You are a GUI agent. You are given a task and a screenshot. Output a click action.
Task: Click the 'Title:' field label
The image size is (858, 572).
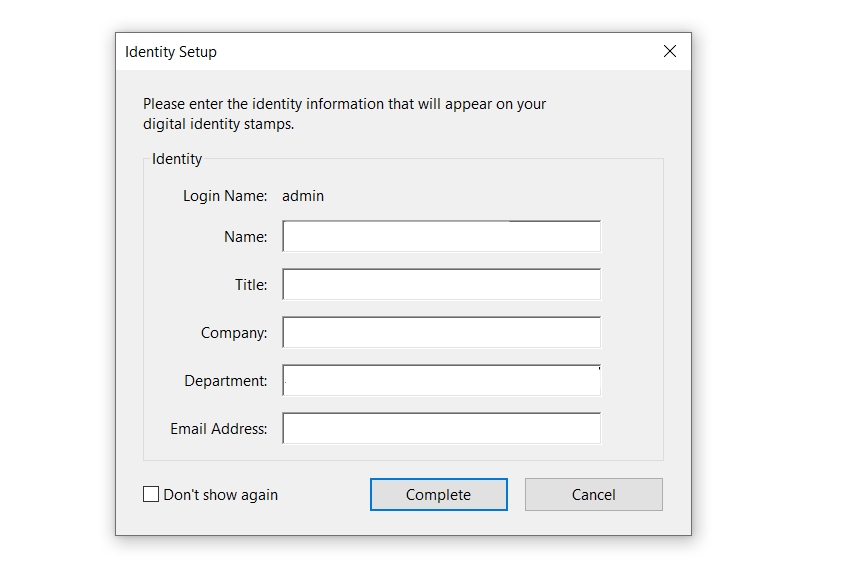[x=251, y=285]
